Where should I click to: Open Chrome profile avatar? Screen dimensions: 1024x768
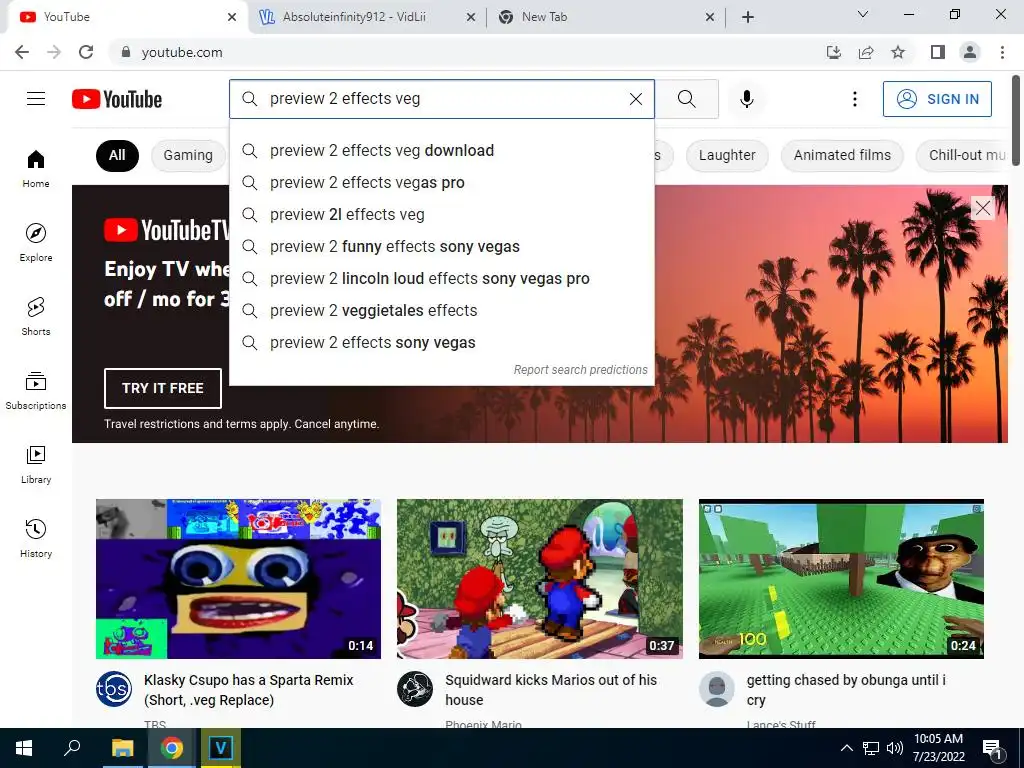pyautogui.click(x=970, y=52)
